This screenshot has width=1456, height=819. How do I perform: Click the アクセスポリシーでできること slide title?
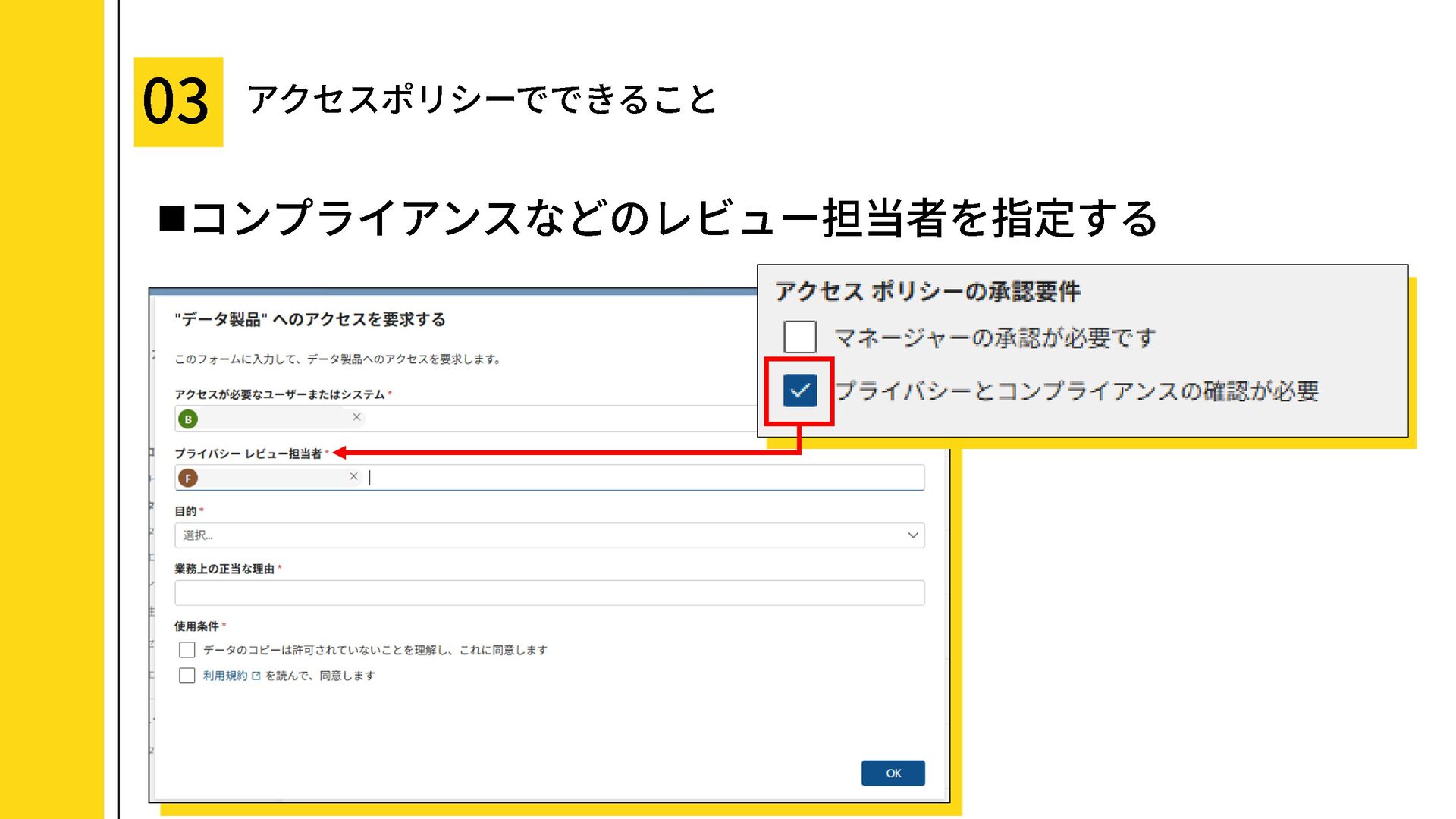pos(482,100)
